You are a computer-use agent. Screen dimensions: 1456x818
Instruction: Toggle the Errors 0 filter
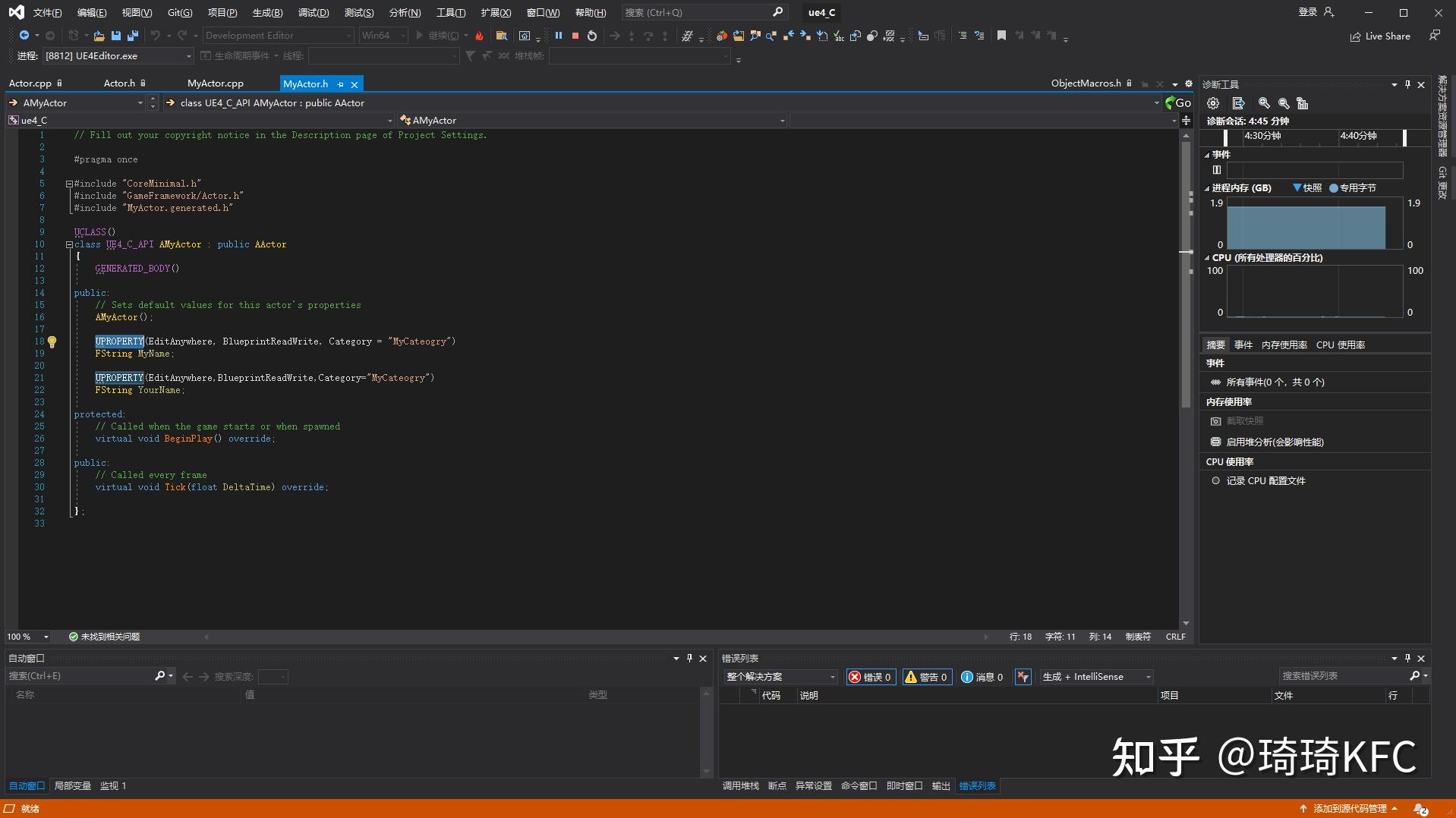coord(871,677)
